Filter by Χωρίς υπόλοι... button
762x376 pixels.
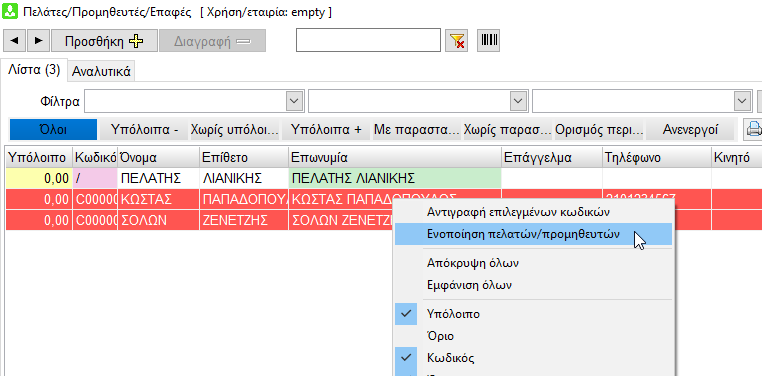point(235,130)
